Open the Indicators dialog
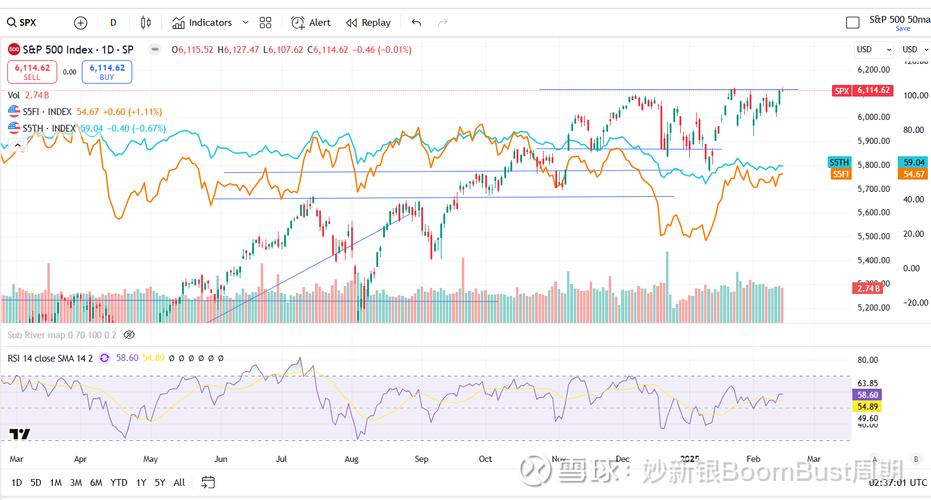 [202, 23]
